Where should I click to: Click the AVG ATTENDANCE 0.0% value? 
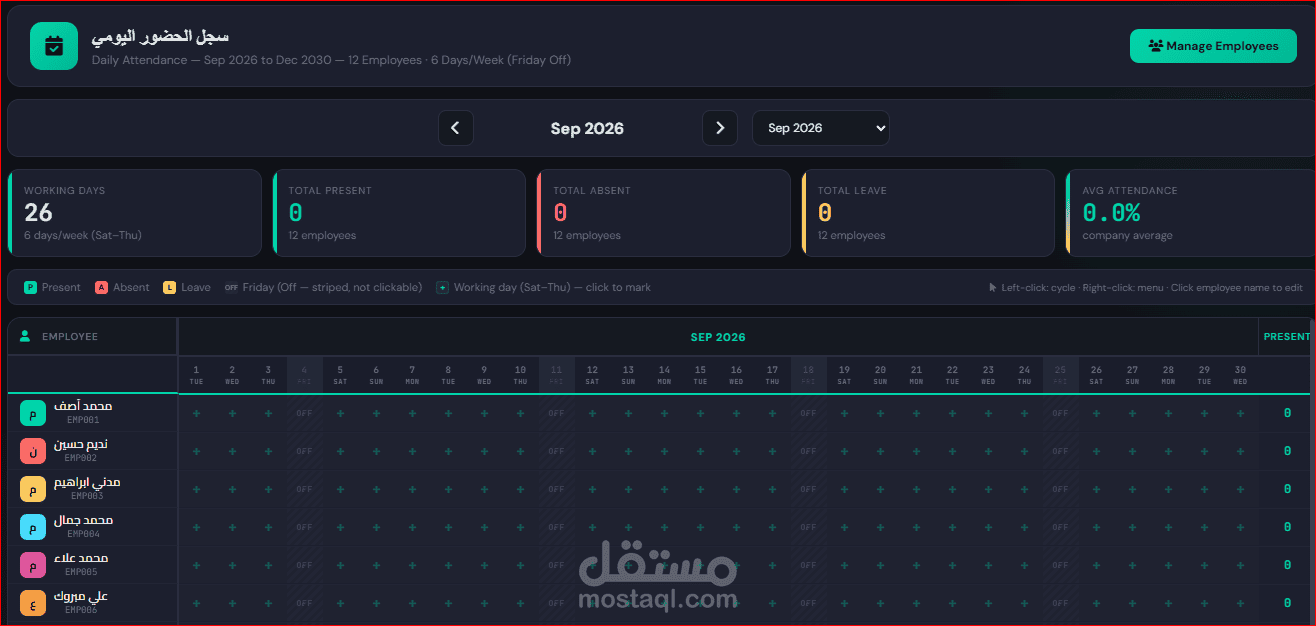[x=1111, y=213]
